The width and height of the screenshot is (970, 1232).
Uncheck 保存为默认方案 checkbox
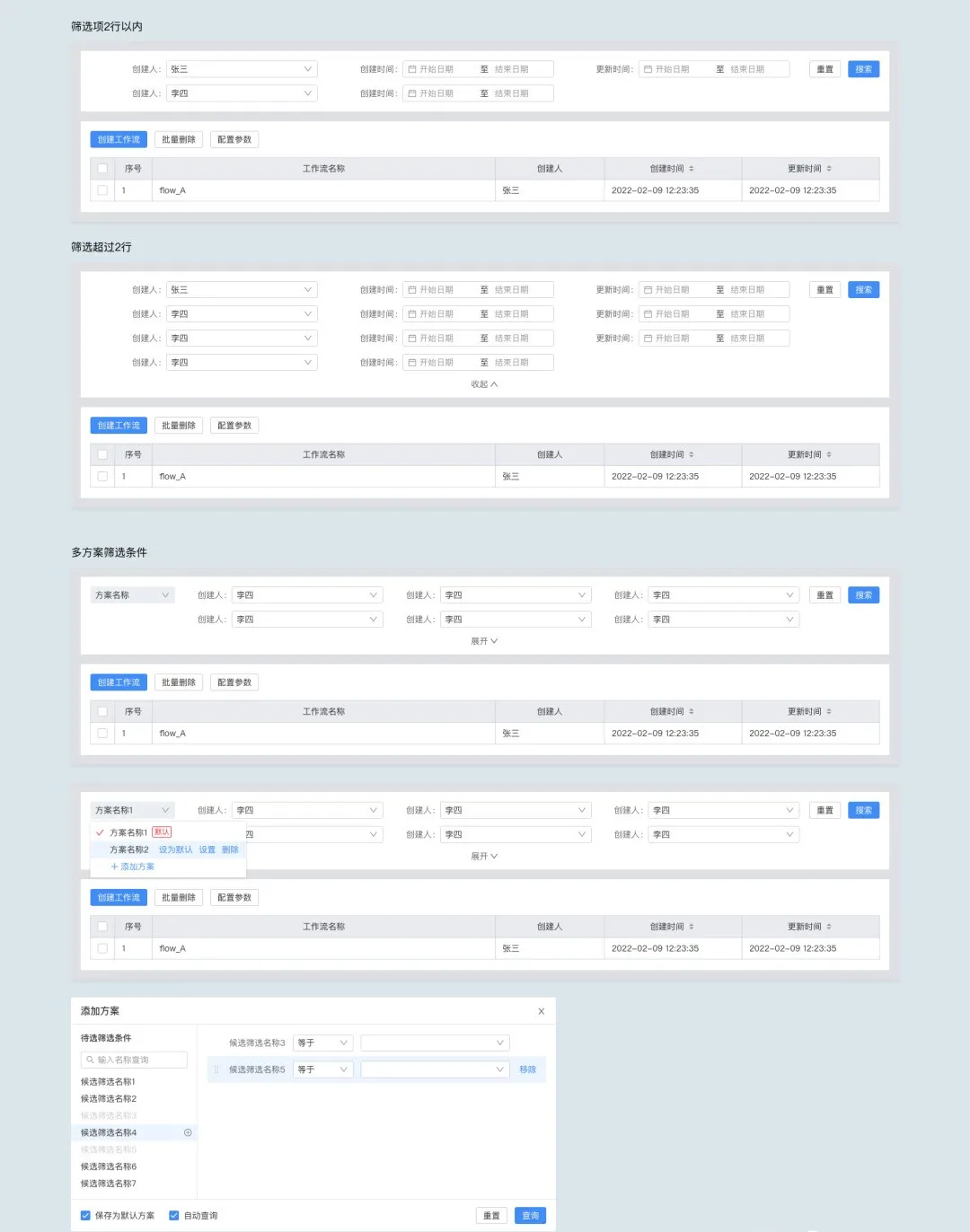(86, 1216)
